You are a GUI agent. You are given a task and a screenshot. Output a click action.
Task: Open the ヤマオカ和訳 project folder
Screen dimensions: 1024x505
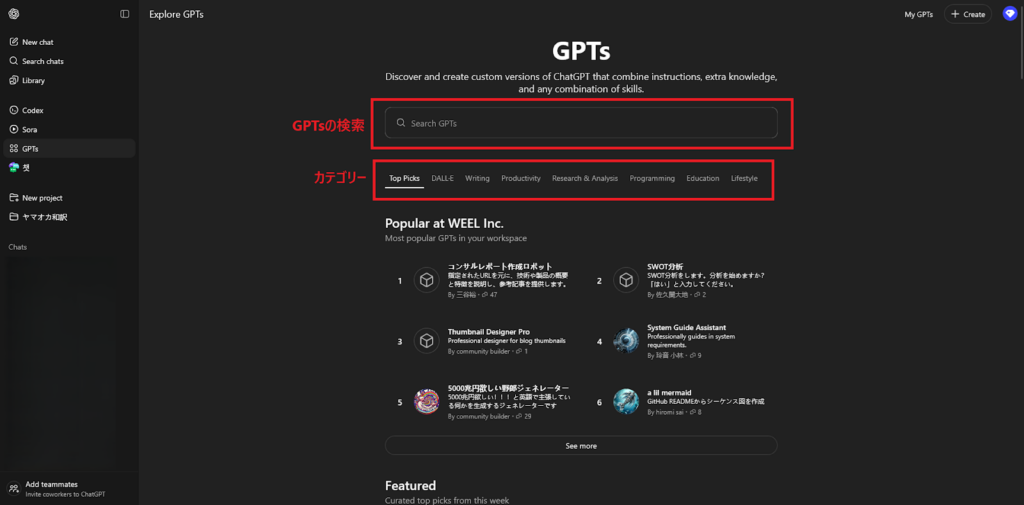tap(69, 217)
